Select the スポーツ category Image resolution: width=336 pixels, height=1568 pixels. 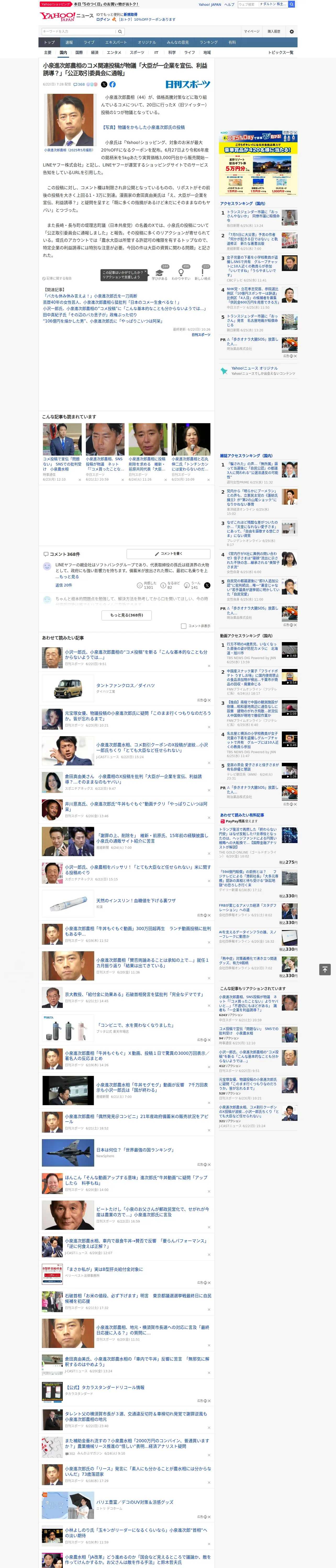click(137, 52)
